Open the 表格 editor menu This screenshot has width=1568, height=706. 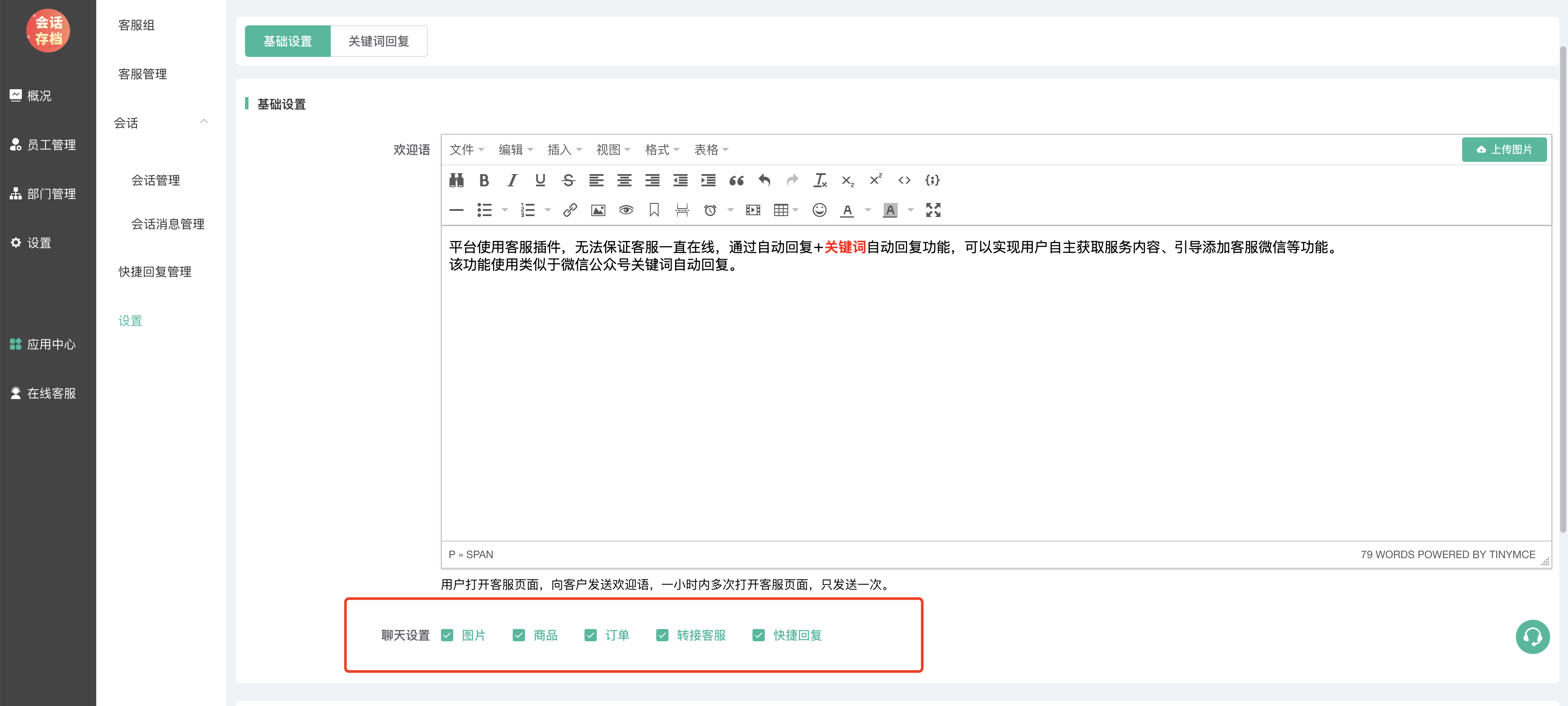[x=711, y=150]
